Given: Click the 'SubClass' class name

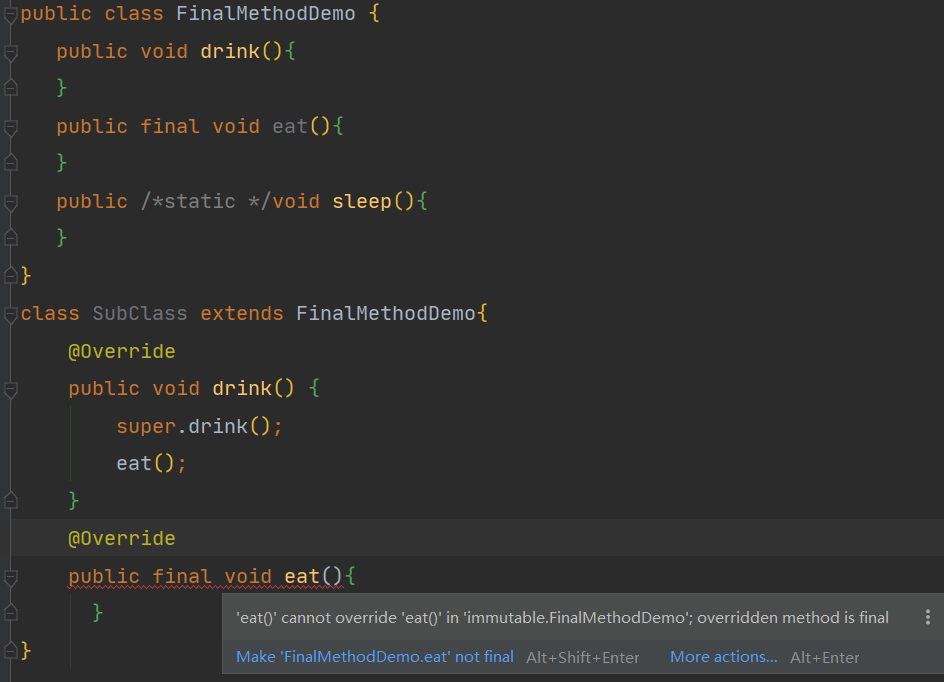Looking at the screenshot, I should [140, 314].
